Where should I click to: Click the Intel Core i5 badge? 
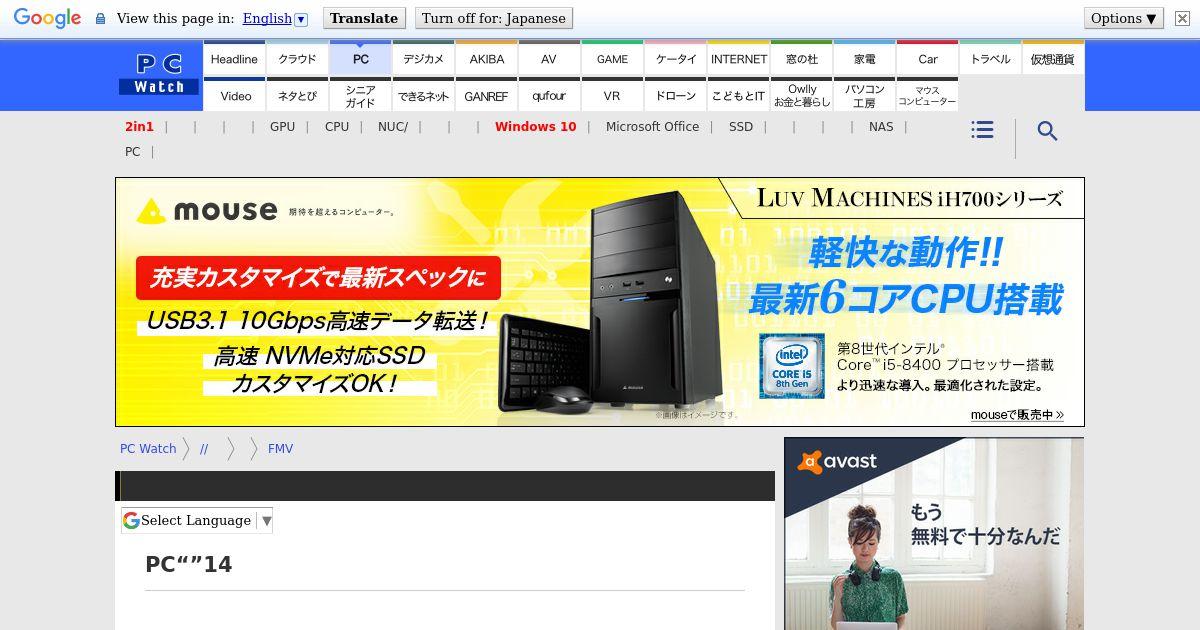[x=792, y=366]
